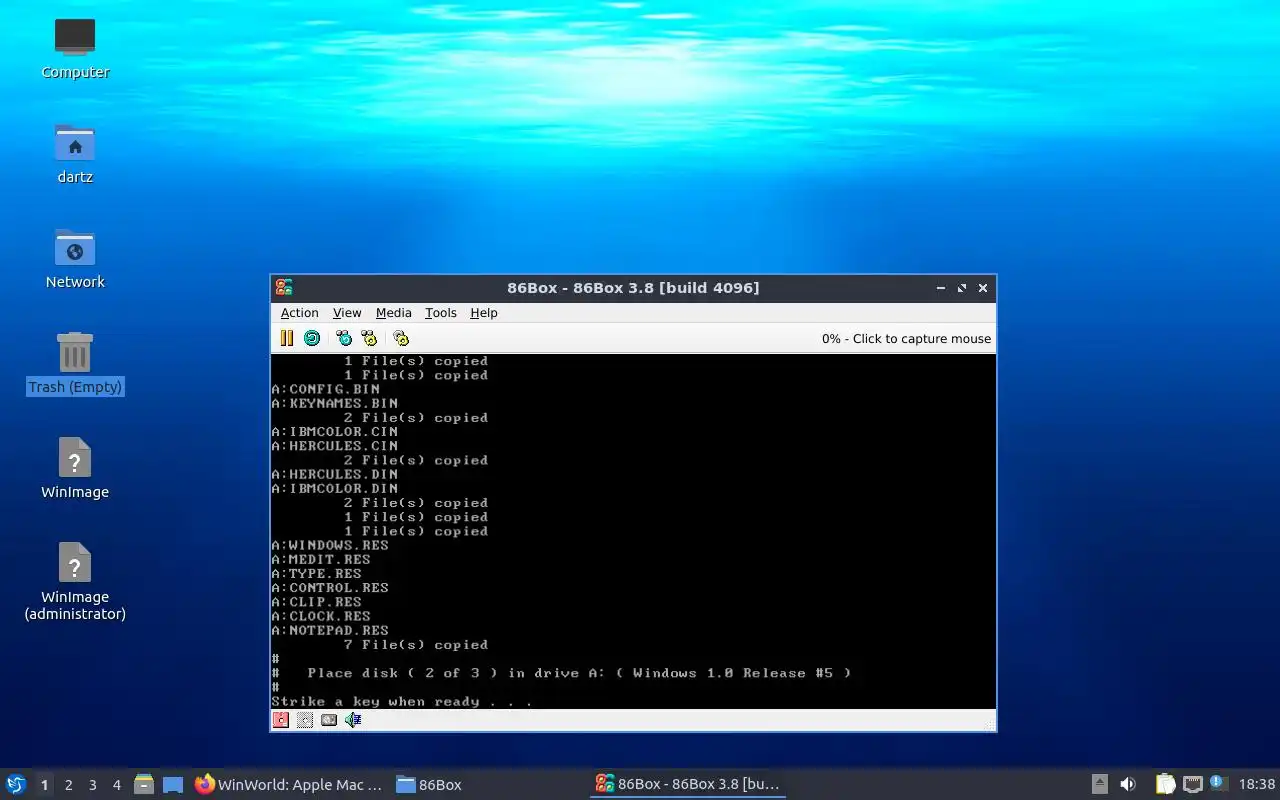Image resolution: width=1280 pixels, height=800 pixels.
Task: Switch to workspace 3
Action: (x=92, y=785)
